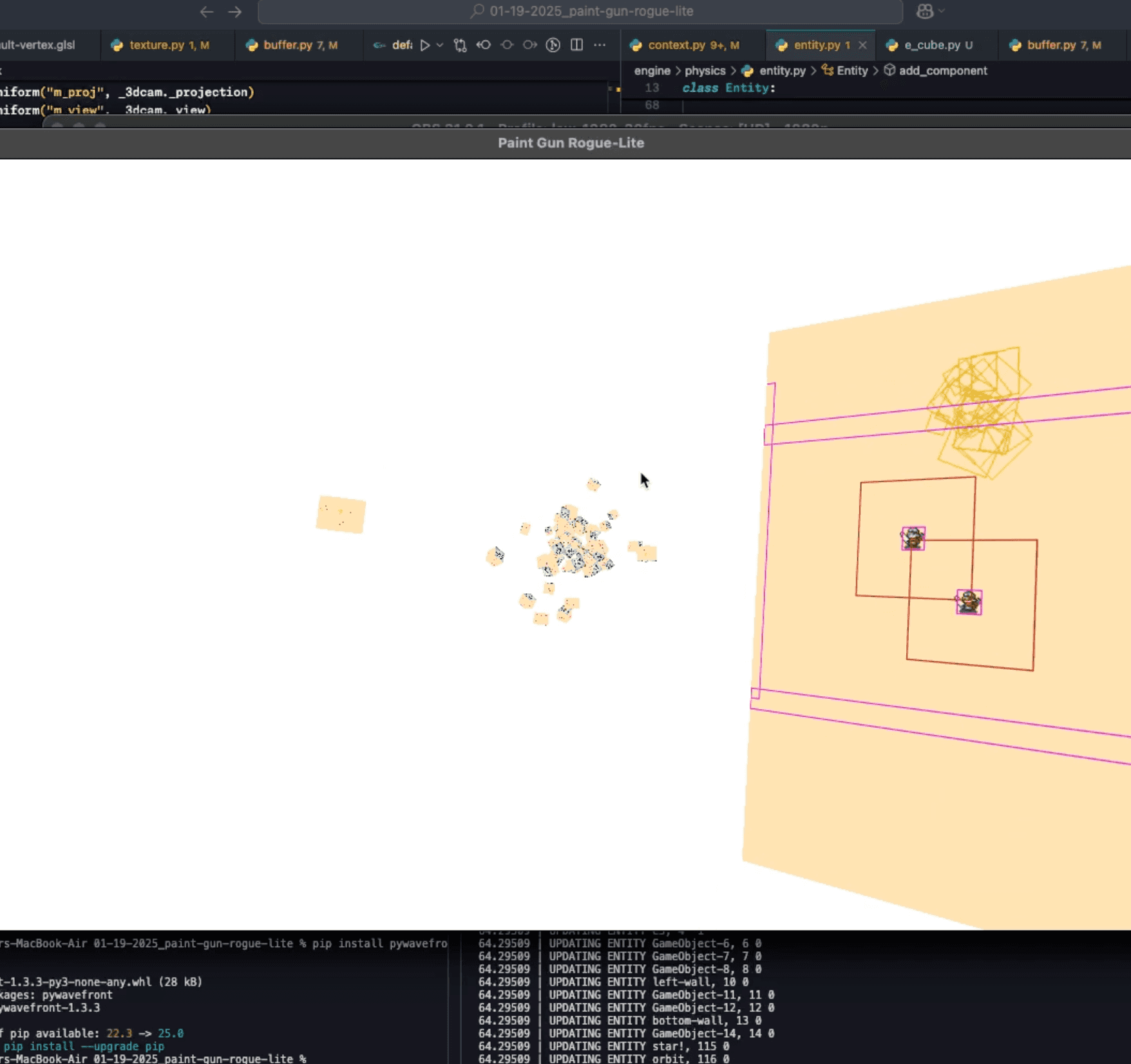Open the defa… tab

tap(393, 45)
